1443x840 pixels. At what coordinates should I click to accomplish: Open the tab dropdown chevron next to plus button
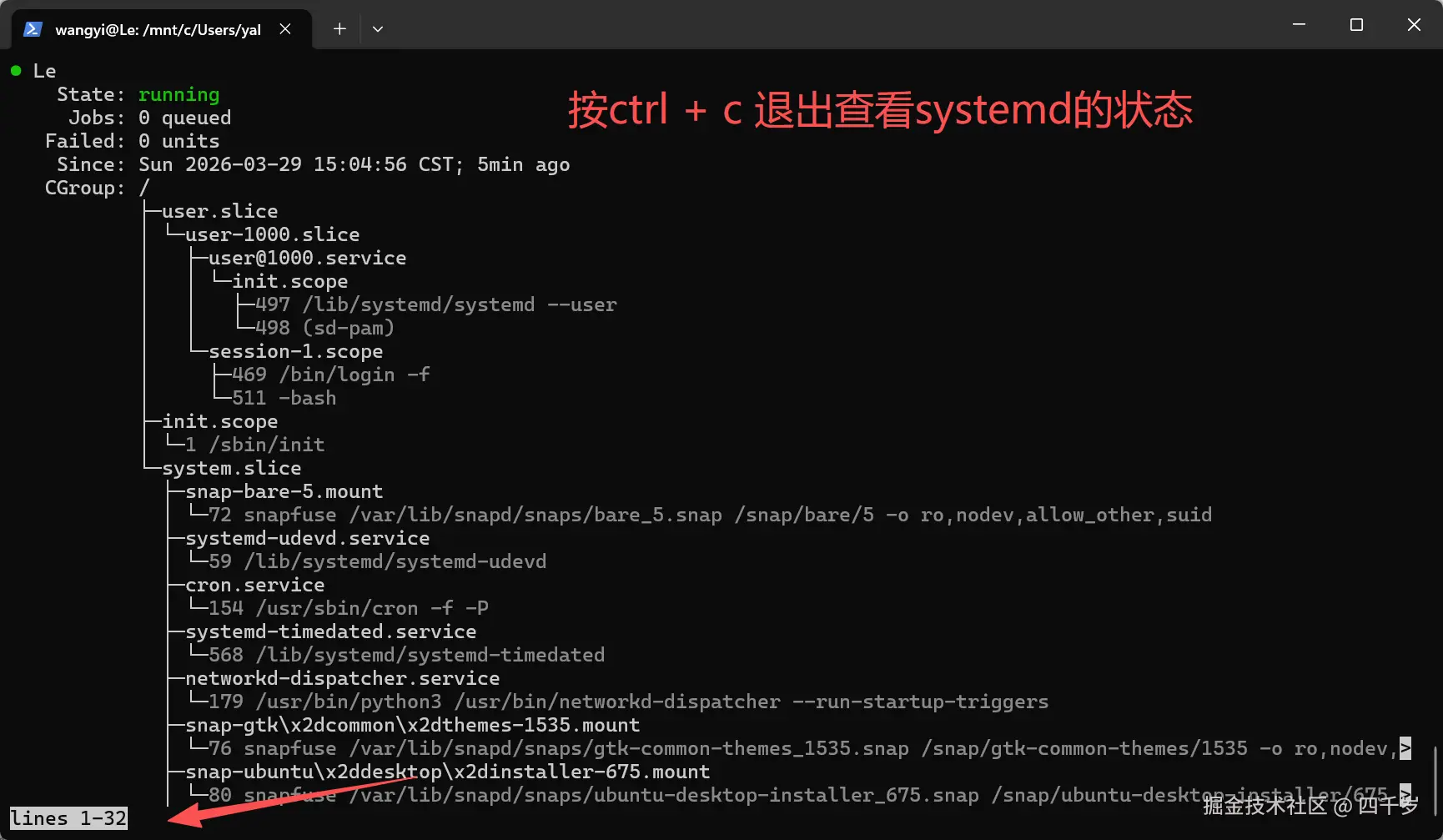(378, 28)
